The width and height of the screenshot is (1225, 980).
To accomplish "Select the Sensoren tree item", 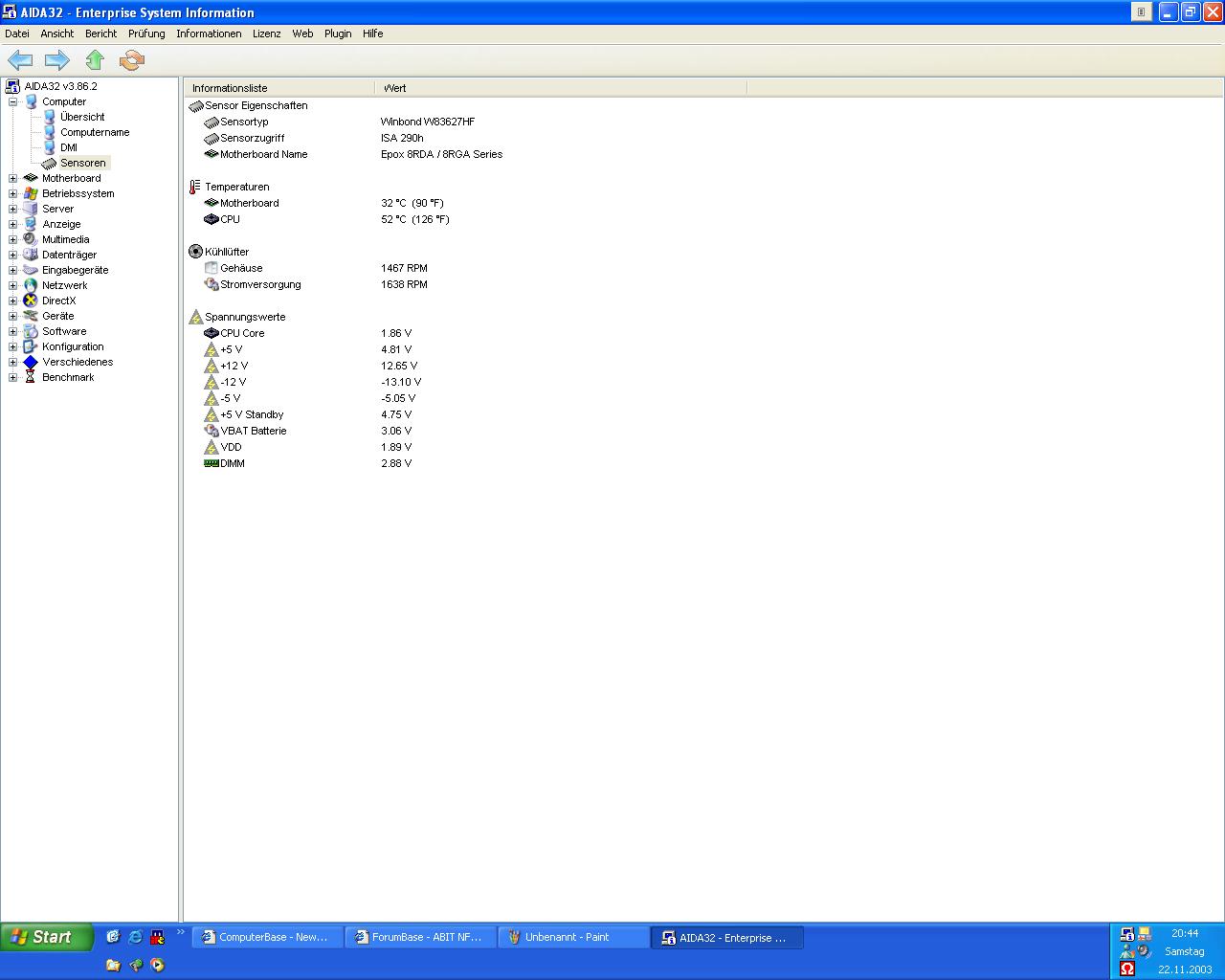I will coord(83,163).
